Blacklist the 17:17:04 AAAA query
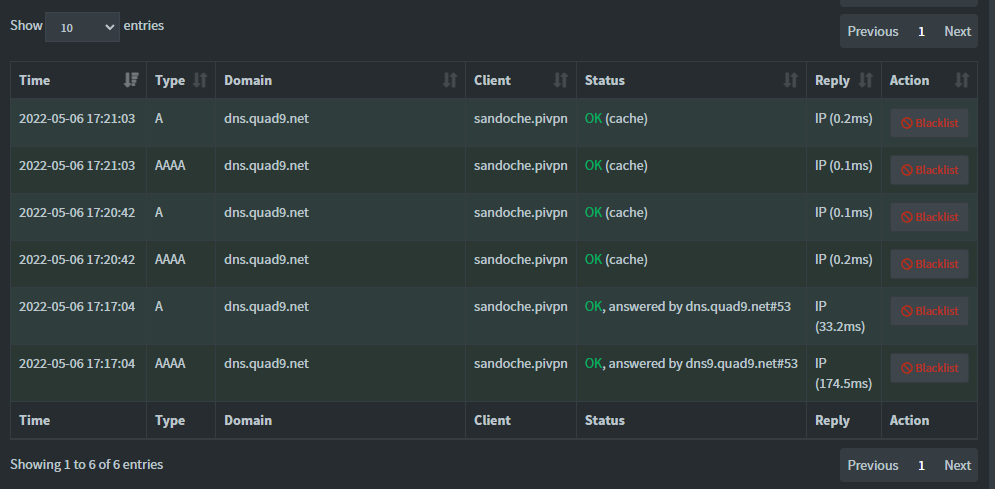Viewport: 995px width, 489px height. pyautogui.click(x=929, y=368)
